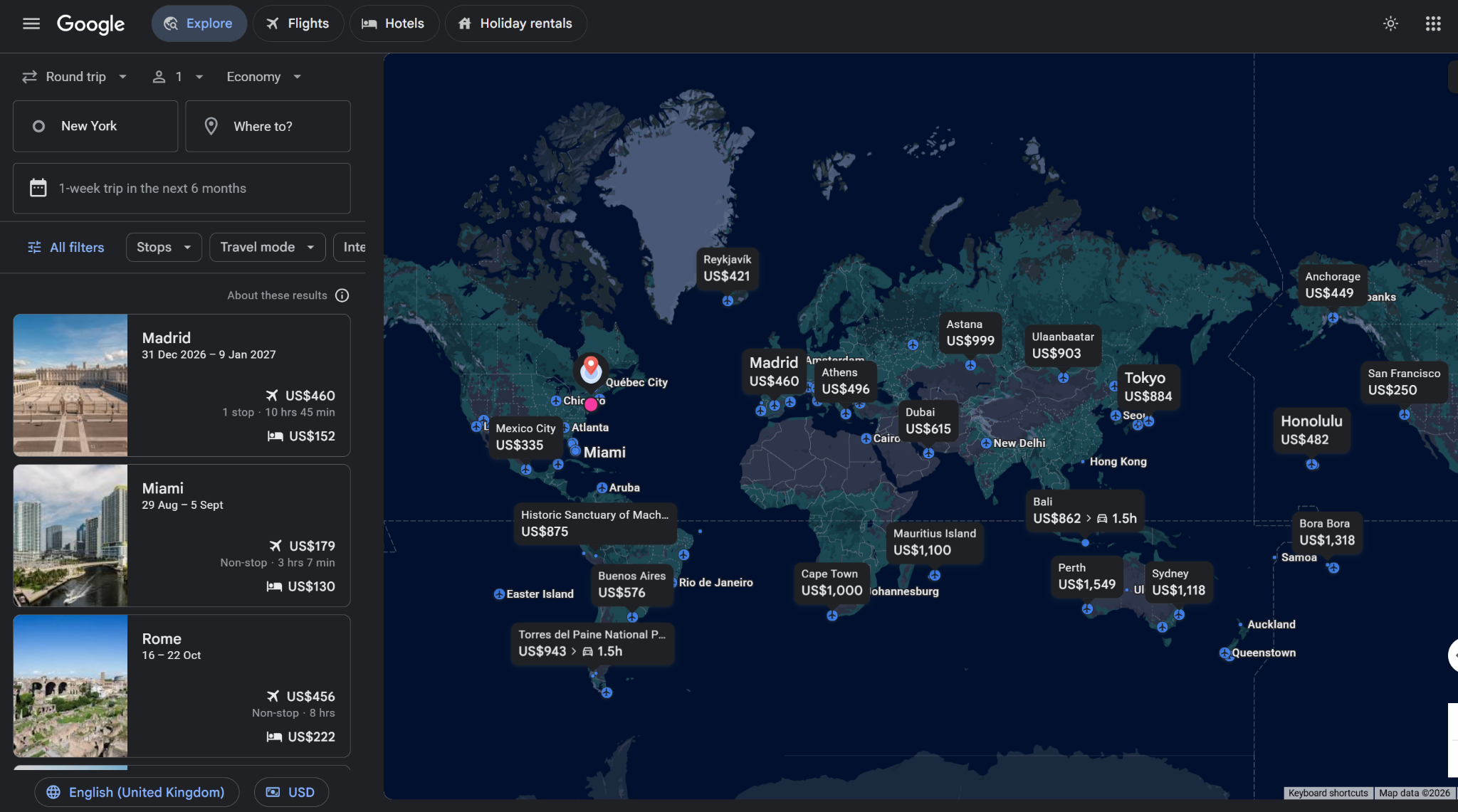Open the Rome photo thumbnail
This screenshot has width=1458, height=812.
(70, 686)
